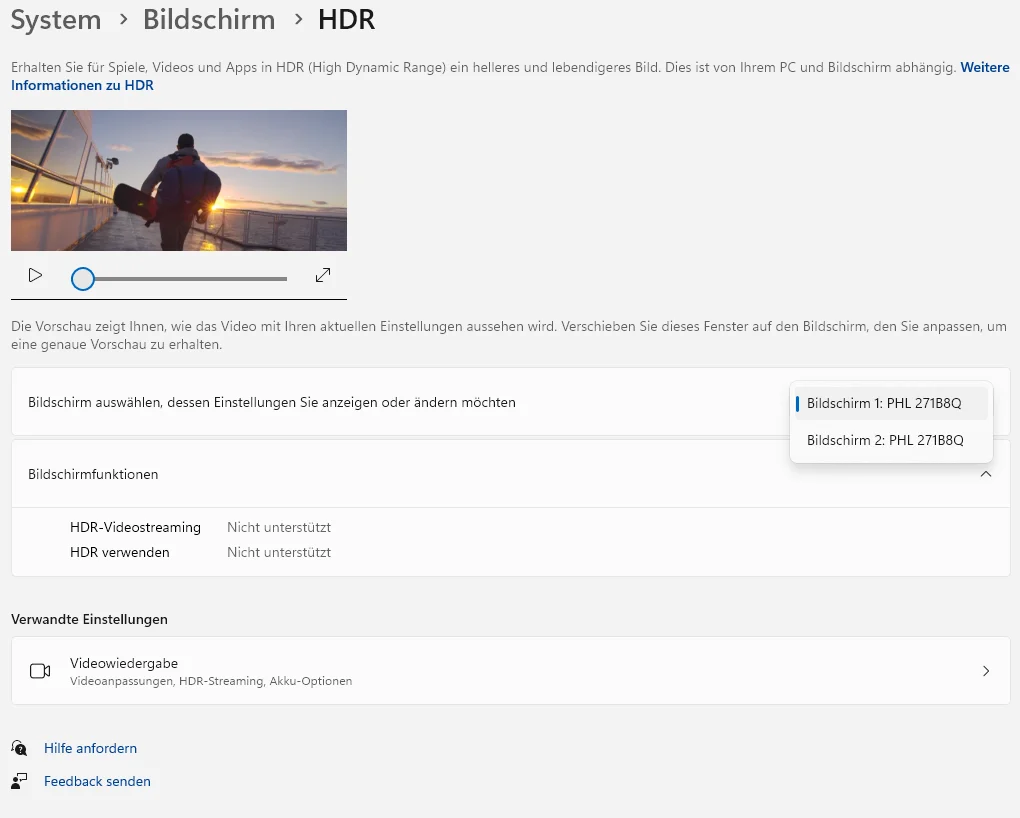Open Videowiedergabe related settings

511,670
